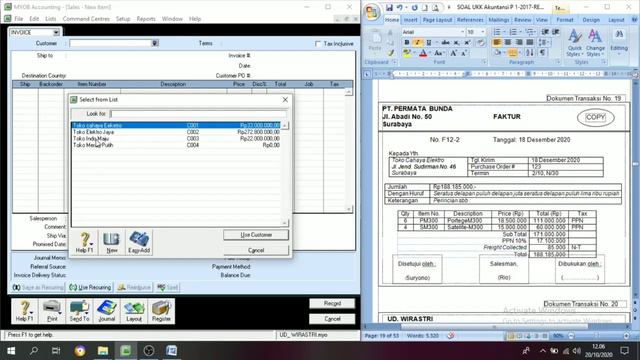Open Help F1 in Select from List dialog
This screenshot has width=640, height=360.
tap(84, 242)
